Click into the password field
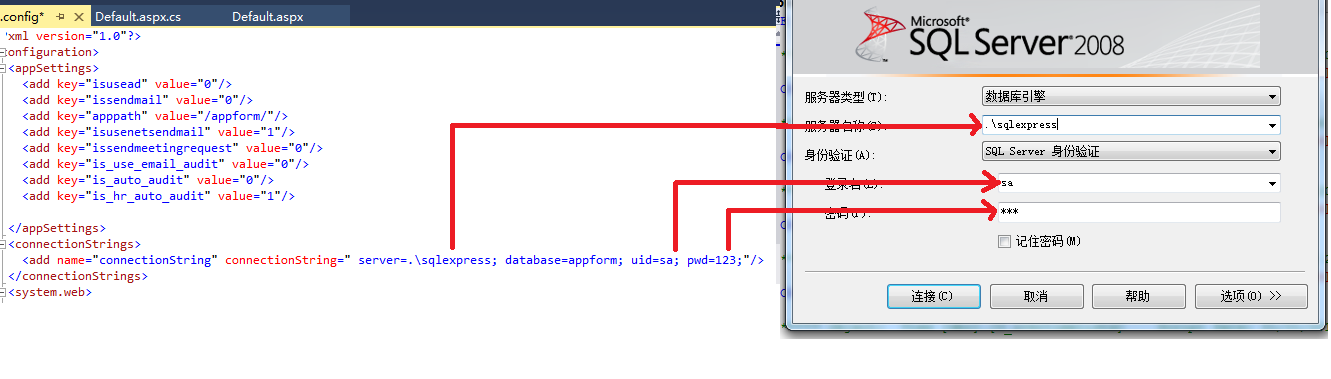 1139,212
